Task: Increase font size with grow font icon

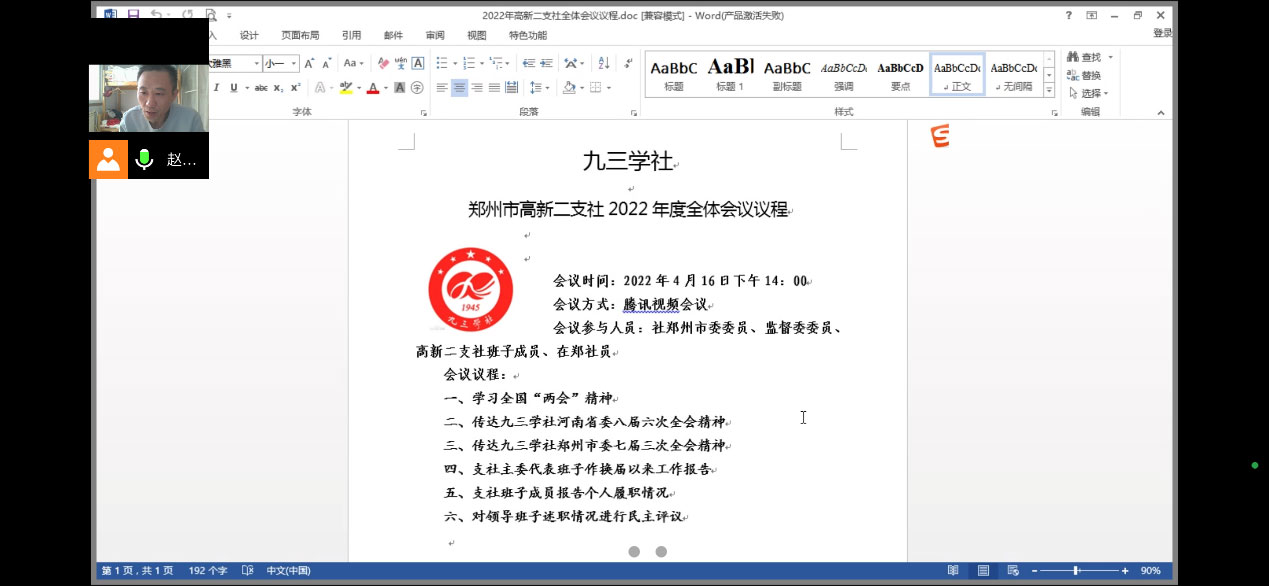Action: (x=309, y=63)
